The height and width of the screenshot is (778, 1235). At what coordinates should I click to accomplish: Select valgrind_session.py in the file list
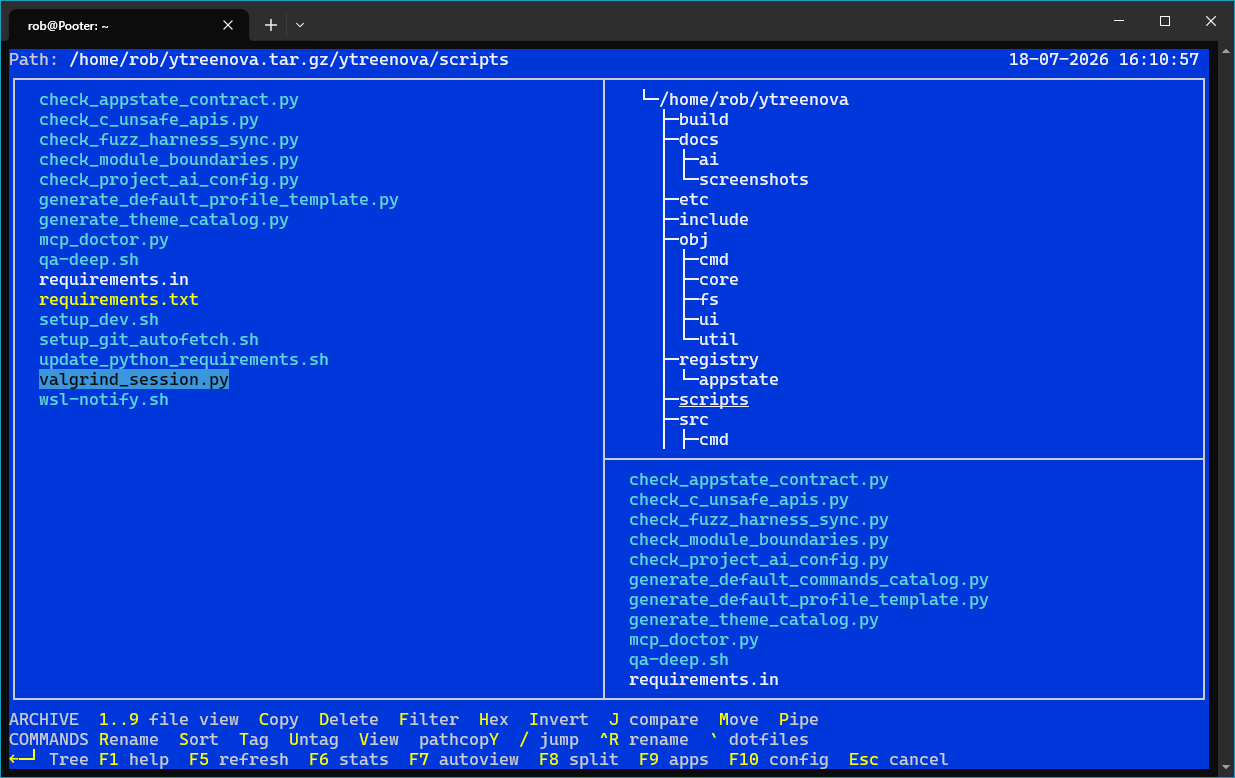(x=134, y=380)
